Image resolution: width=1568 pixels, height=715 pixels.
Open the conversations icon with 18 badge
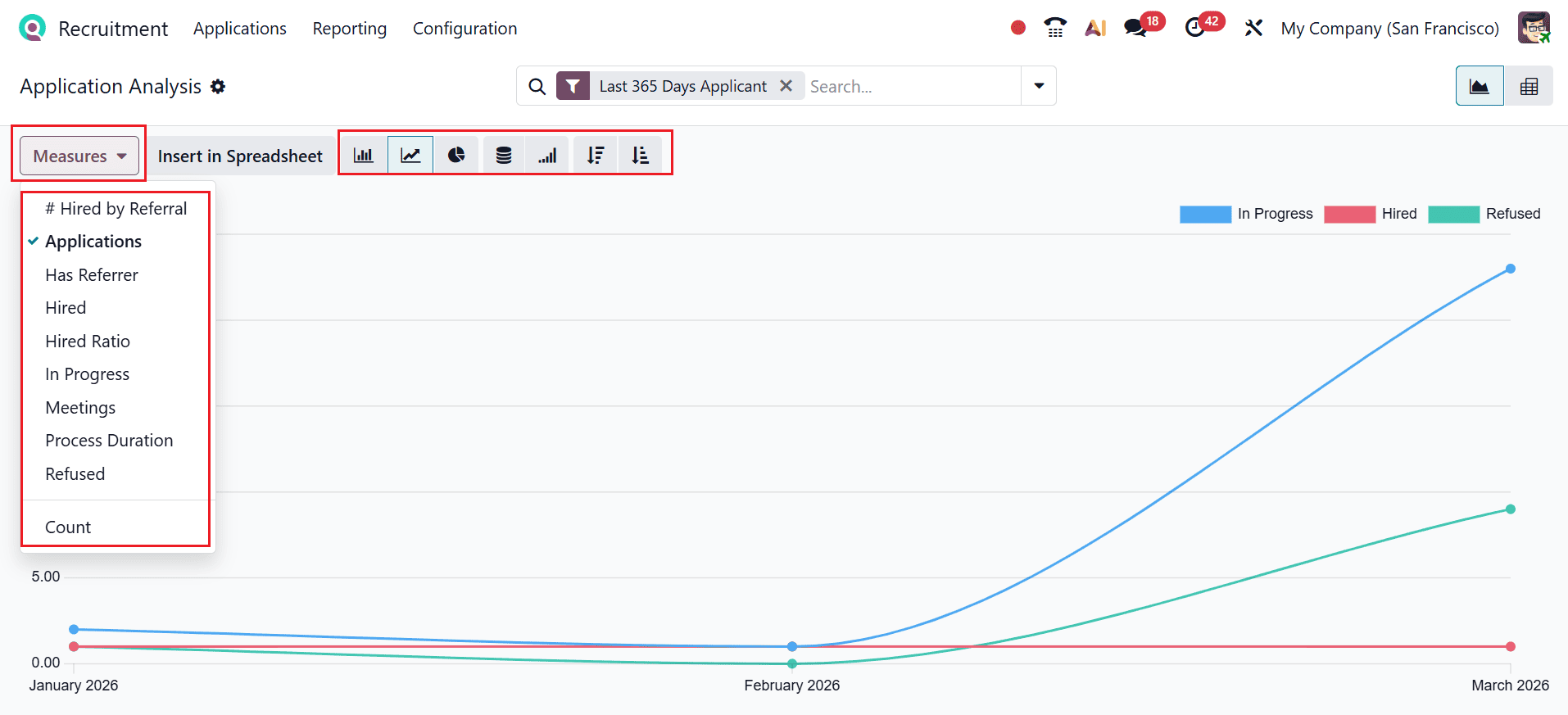1135,28
